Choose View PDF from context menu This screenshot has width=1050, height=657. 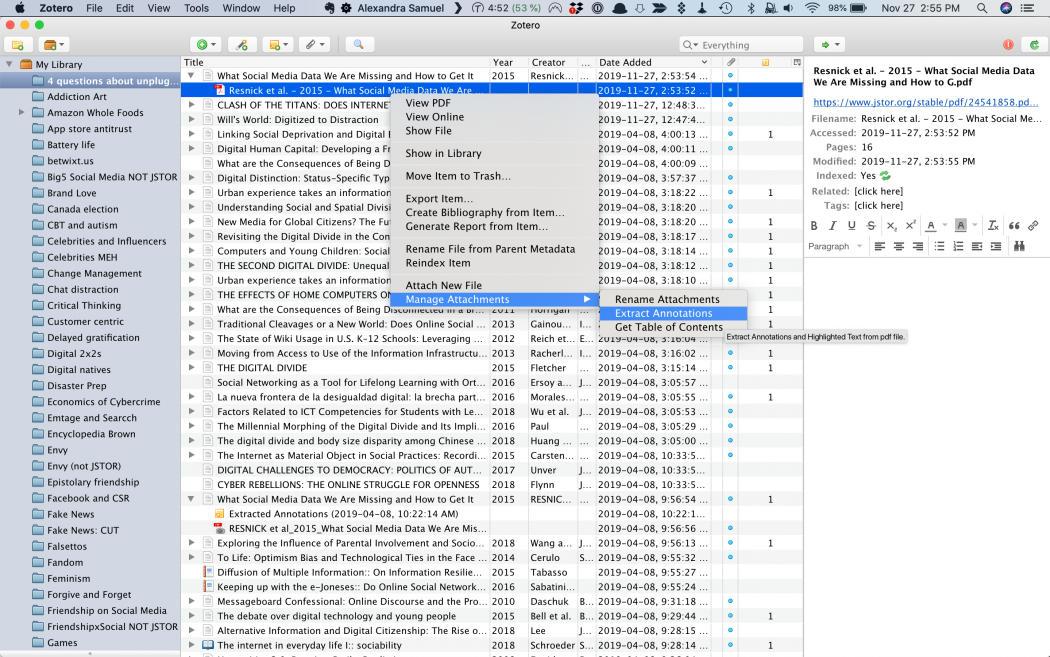pyautogui.click(x=428, y=103)
